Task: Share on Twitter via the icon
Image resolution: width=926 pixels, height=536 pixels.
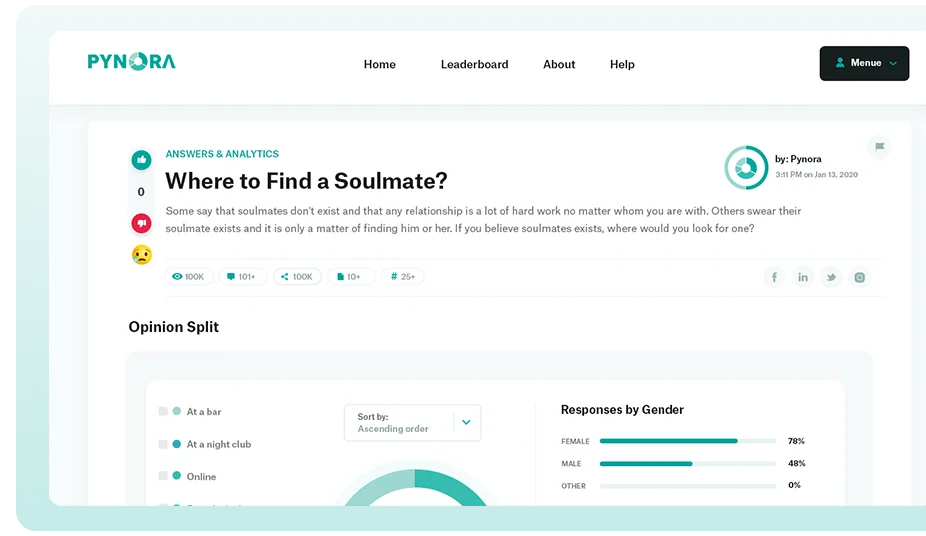Action: pyautogui.click(x=830, y=277)
